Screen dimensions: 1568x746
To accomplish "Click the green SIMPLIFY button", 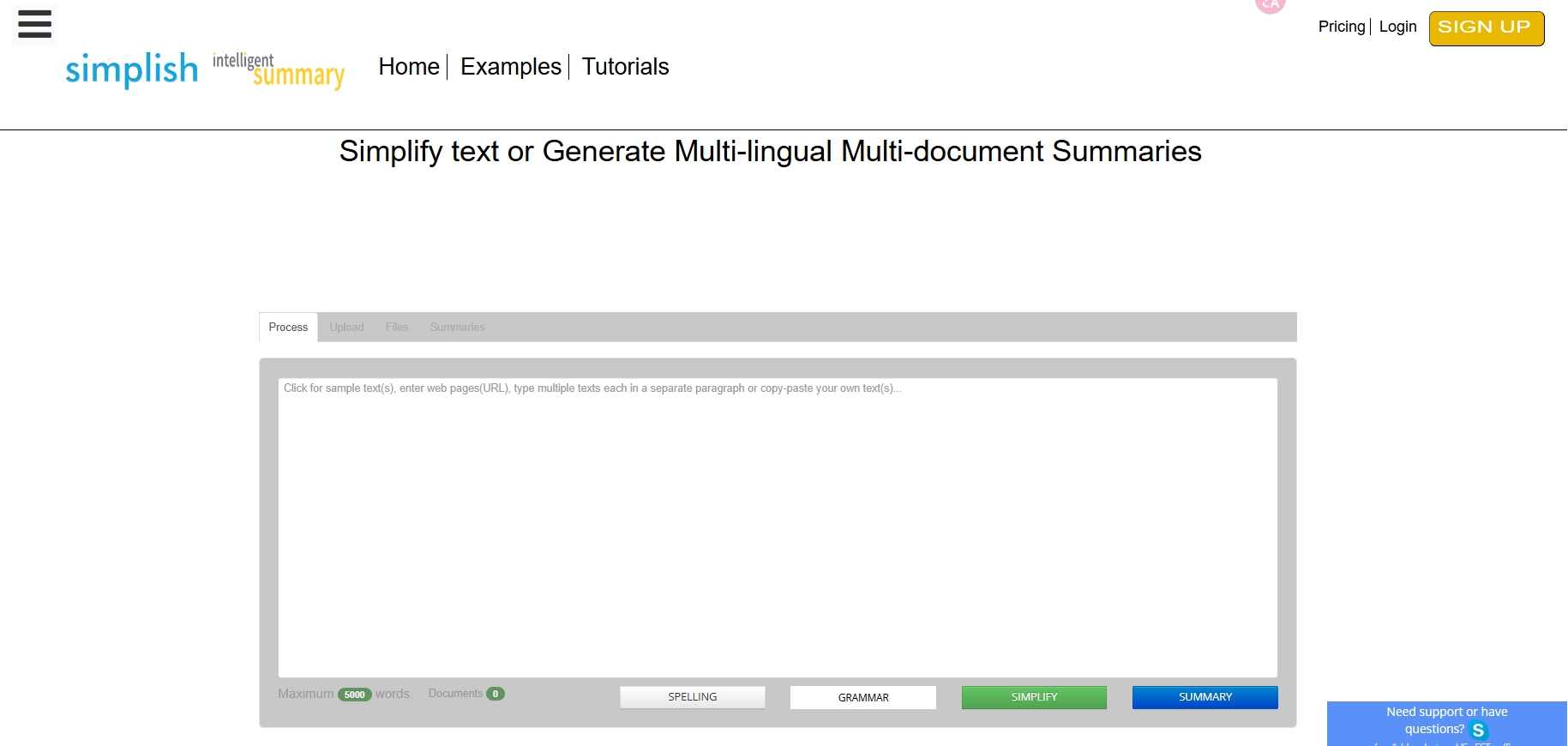I will coord(1034,697).
